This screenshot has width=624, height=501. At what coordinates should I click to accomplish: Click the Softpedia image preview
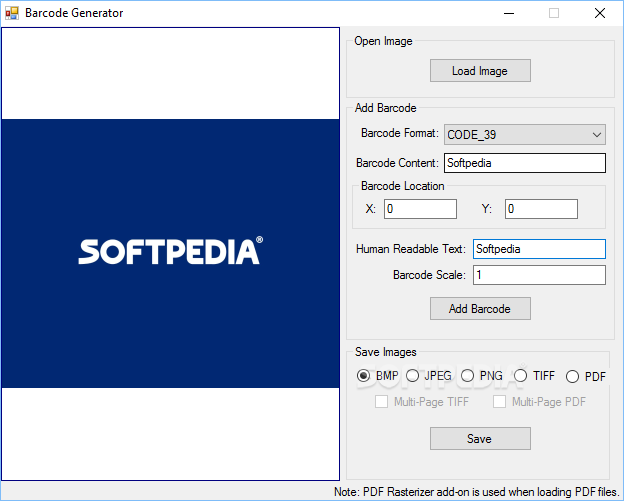click(170, 253)
